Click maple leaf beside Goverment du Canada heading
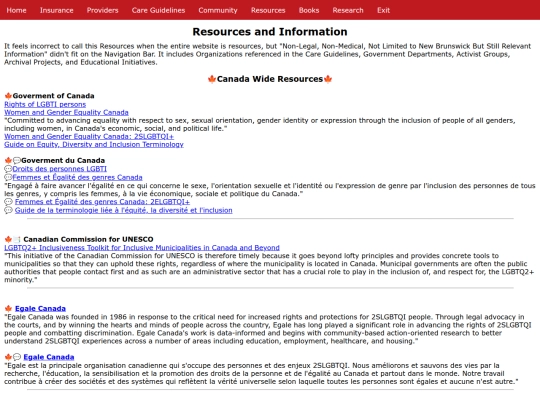The image size is (540, 405). pos(8,160)
